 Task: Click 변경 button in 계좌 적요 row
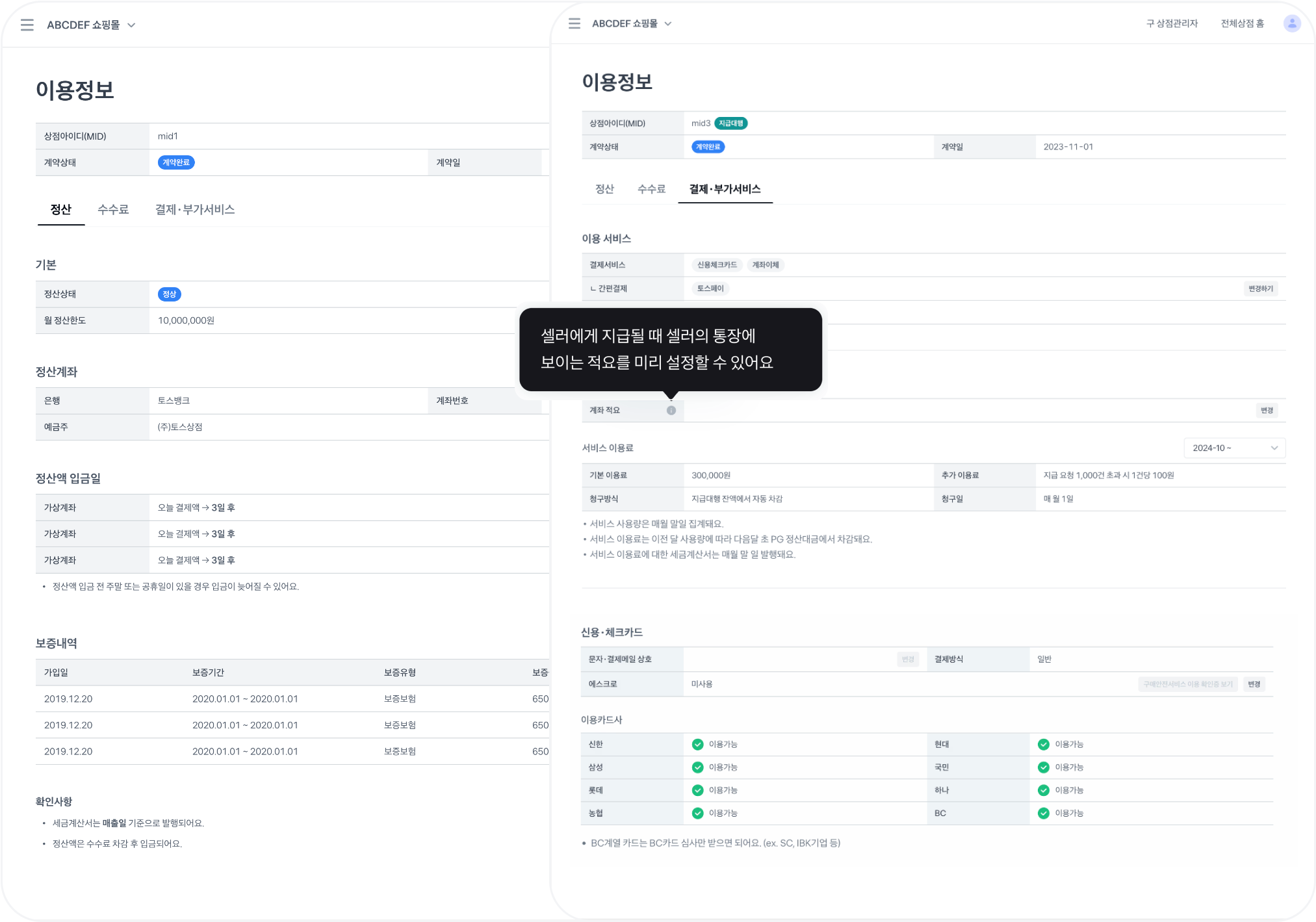[x=1267, y=411]
